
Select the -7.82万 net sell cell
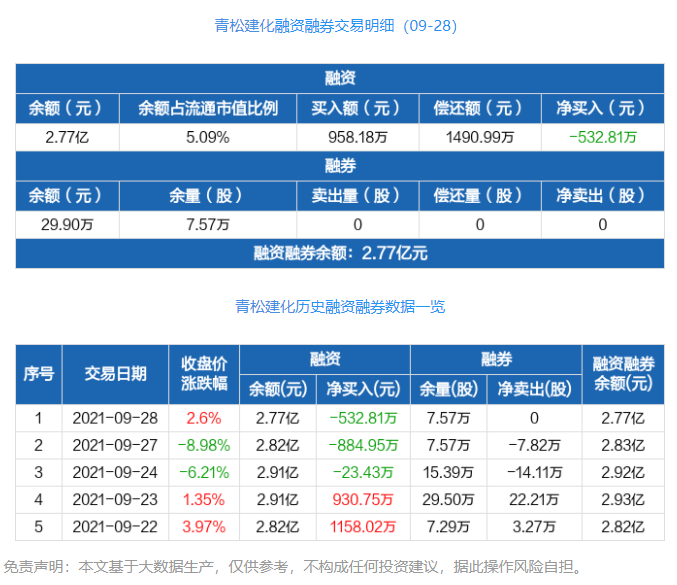[535, 445]
